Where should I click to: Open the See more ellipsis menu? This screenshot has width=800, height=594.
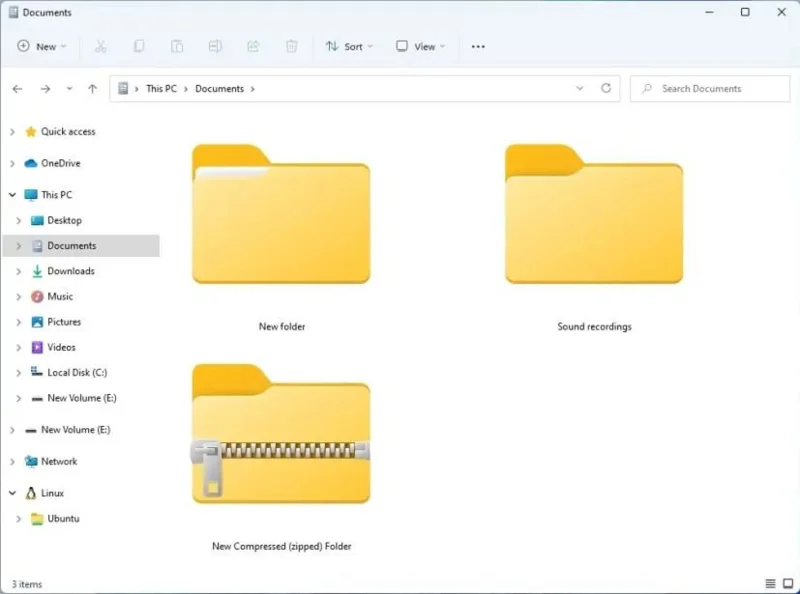(478, 46)
